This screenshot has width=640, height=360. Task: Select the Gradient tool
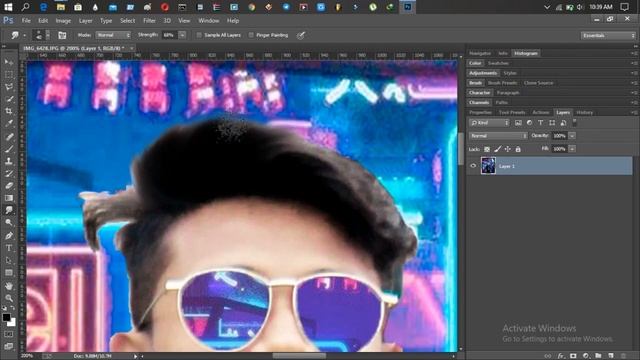(9, 198)
